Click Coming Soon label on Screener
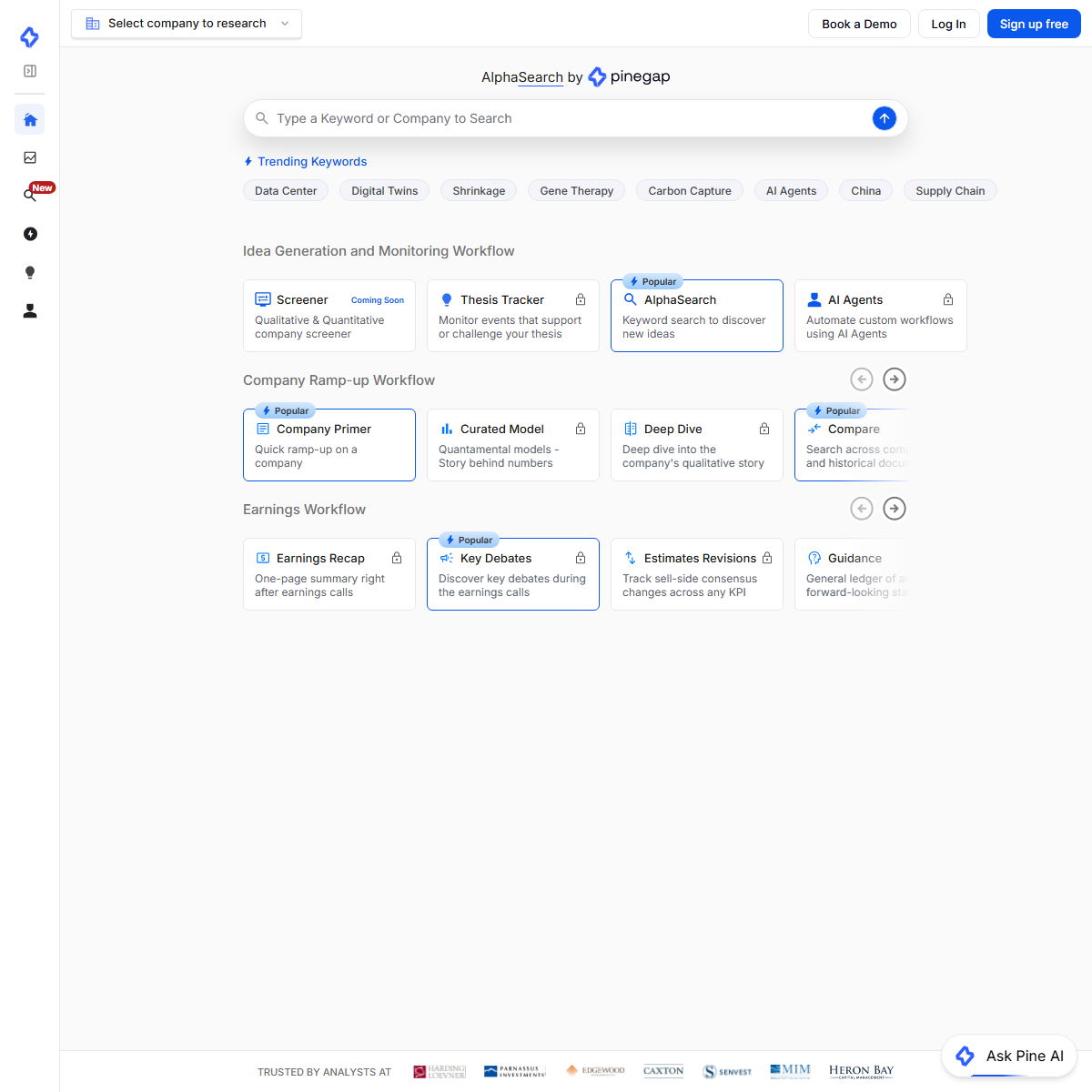The height and width of the screenshot is (1092, 1092). [378, 299]
